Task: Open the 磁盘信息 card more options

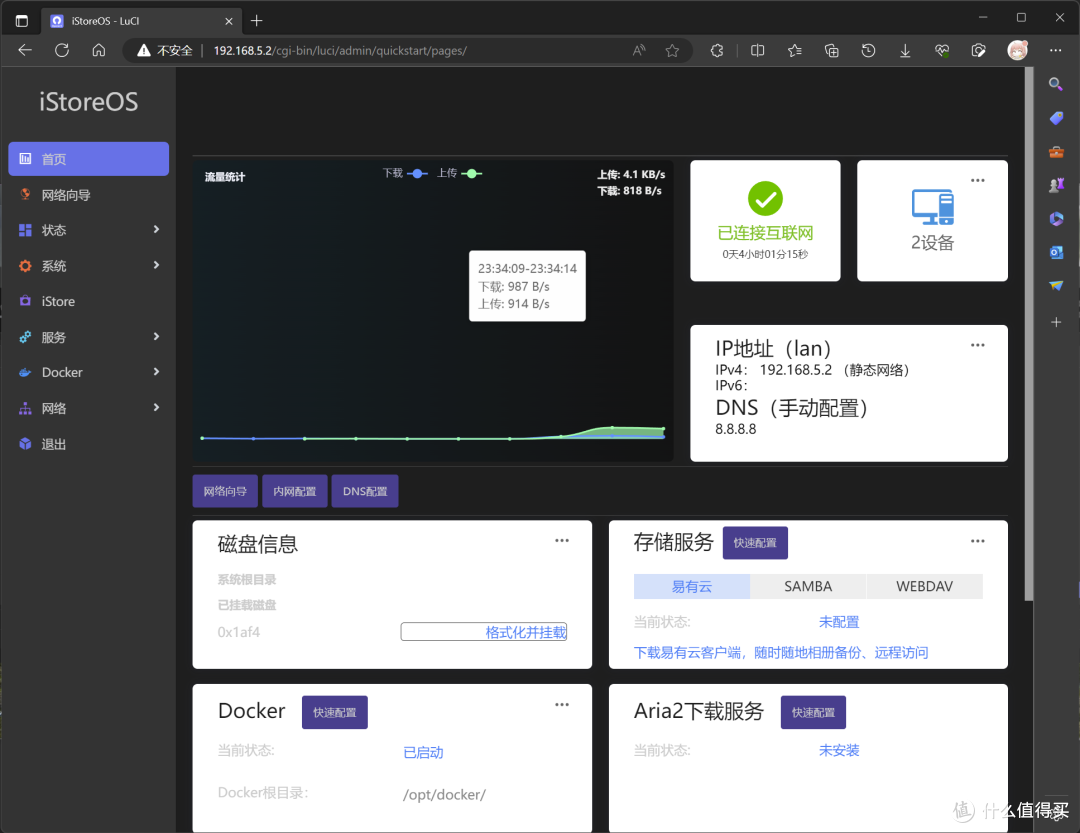Action: pyautogui.click(x=562, y=541)
